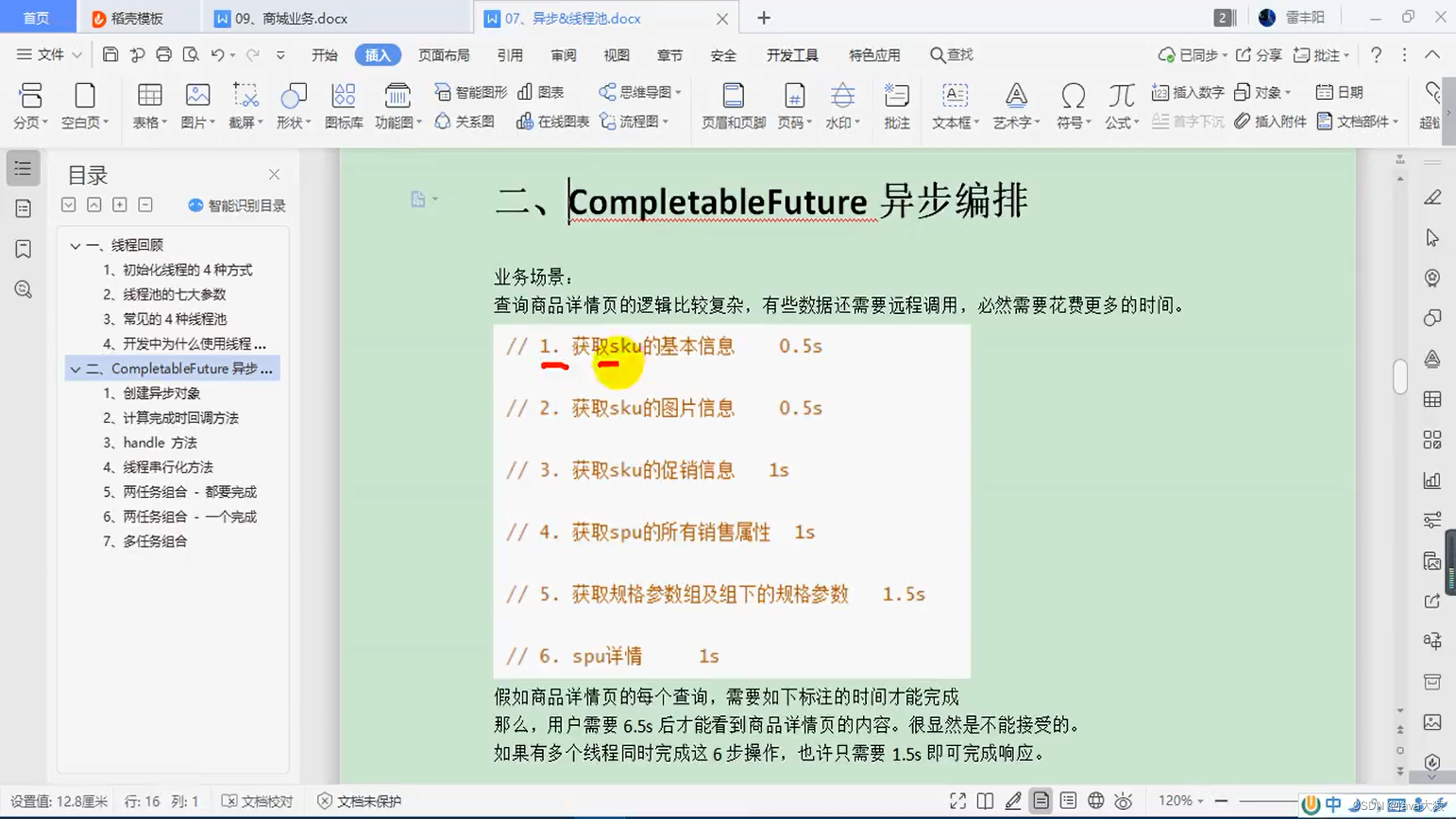Click the 页眉和页脚 header footer icon
Viewport: 1456px width, 819px height.
point(733,96)
